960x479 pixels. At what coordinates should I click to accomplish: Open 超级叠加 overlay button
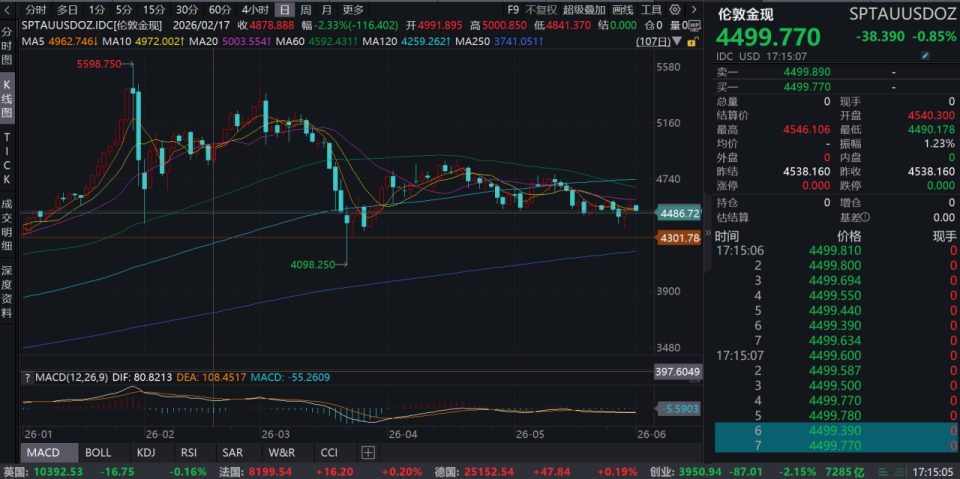pos(584,9)
